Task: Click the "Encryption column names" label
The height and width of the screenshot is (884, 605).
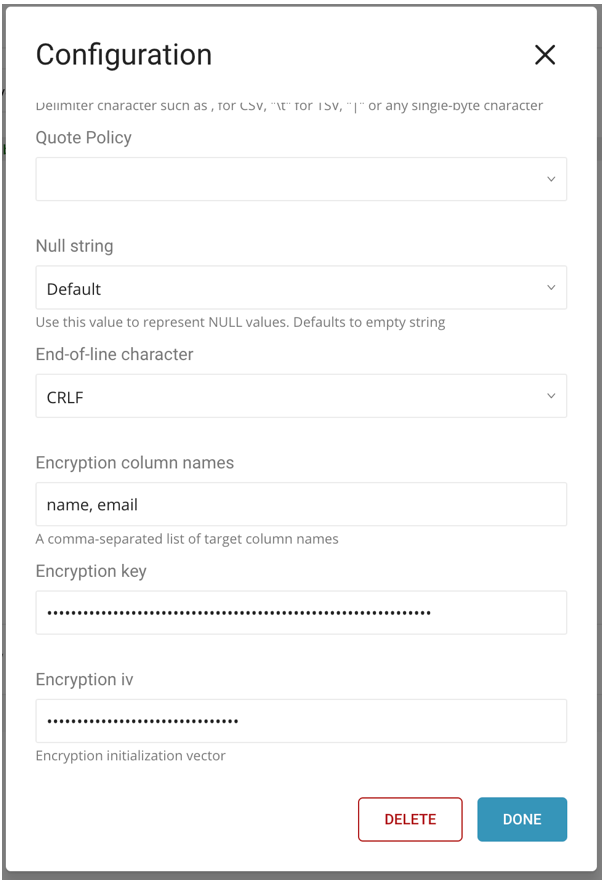Action: [135, 463]
